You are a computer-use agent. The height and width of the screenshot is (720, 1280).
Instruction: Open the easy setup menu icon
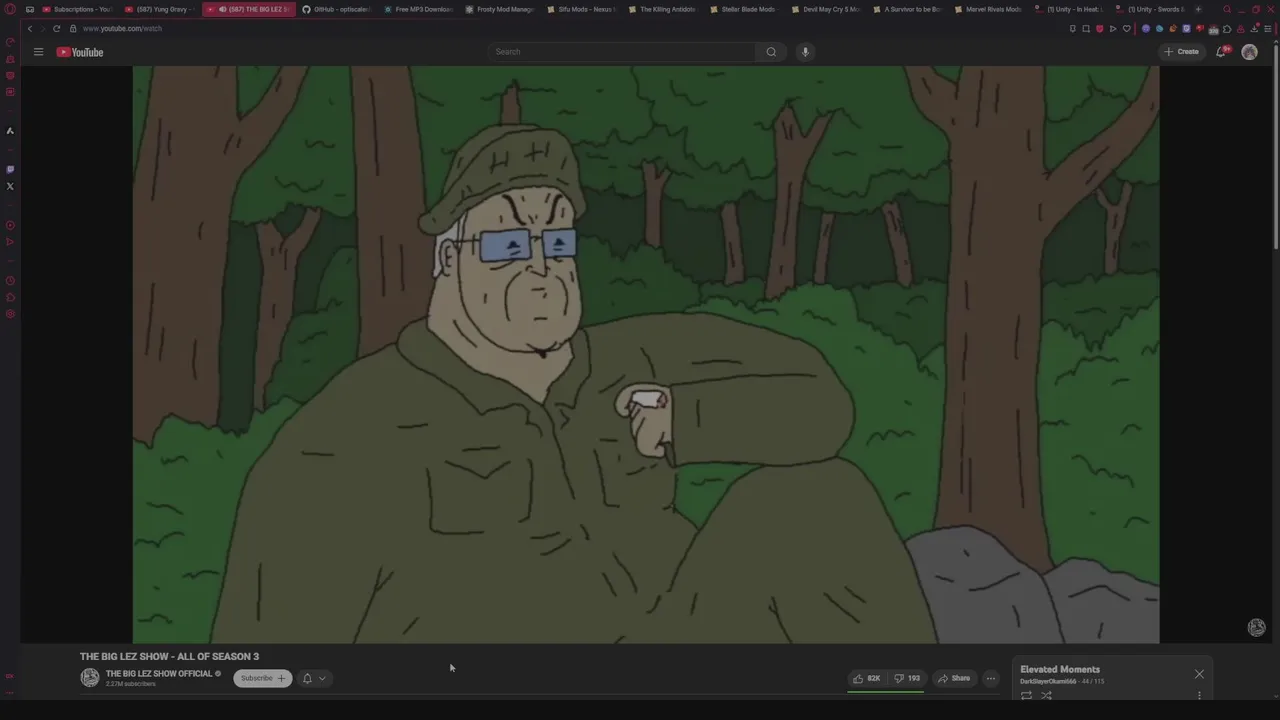pos(1268,28)
